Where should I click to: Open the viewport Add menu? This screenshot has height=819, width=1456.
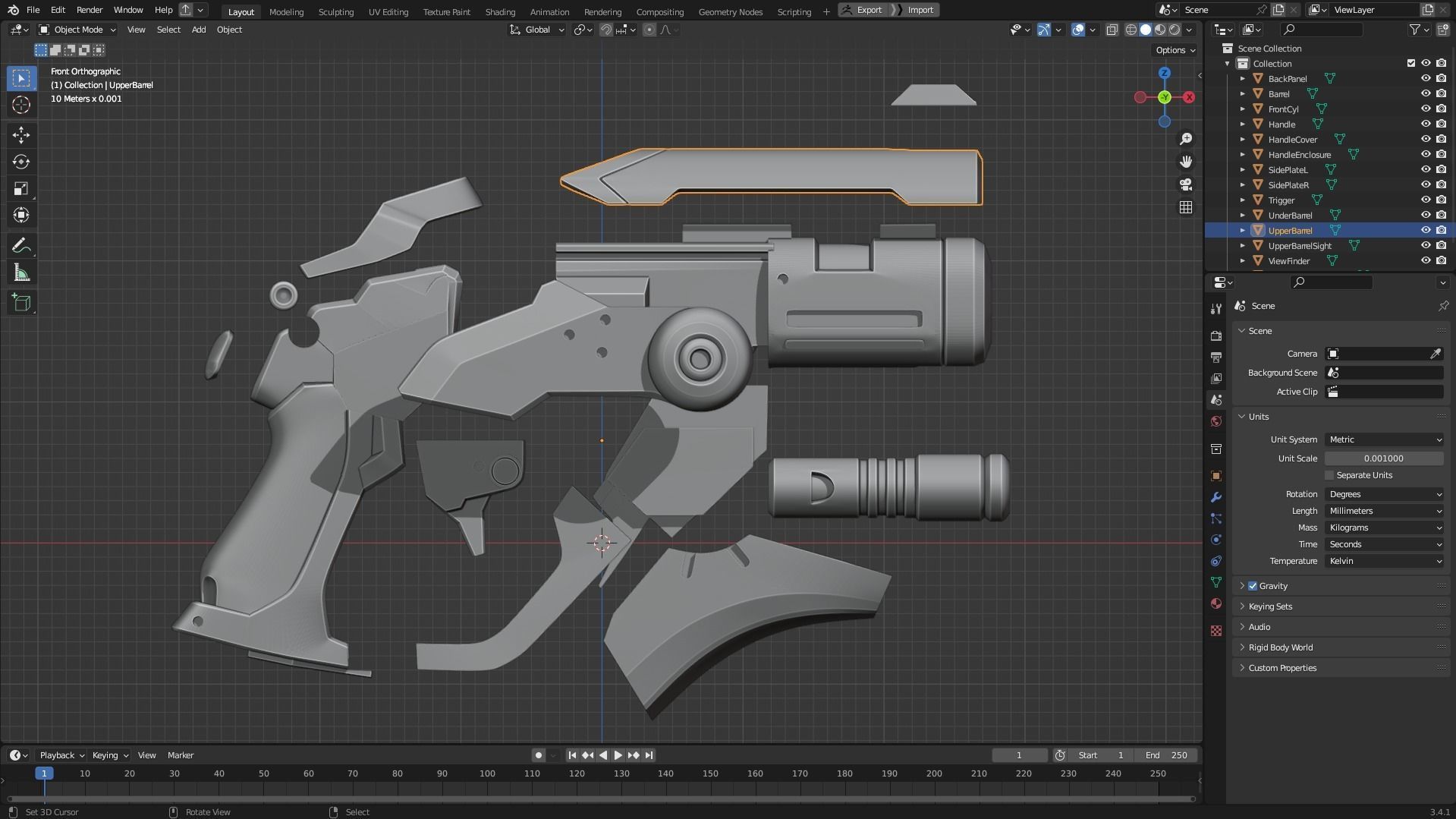click(x=199, y=30)
